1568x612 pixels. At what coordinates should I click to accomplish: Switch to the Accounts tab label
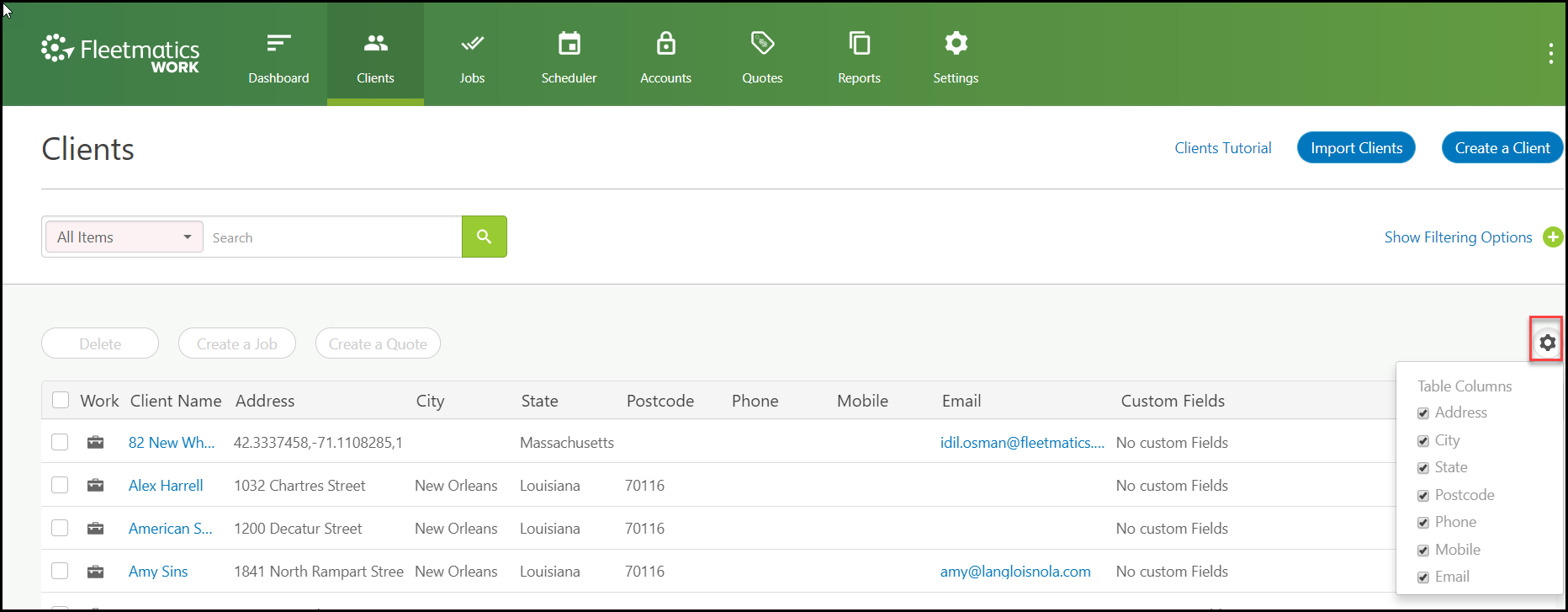click(665, 78)
